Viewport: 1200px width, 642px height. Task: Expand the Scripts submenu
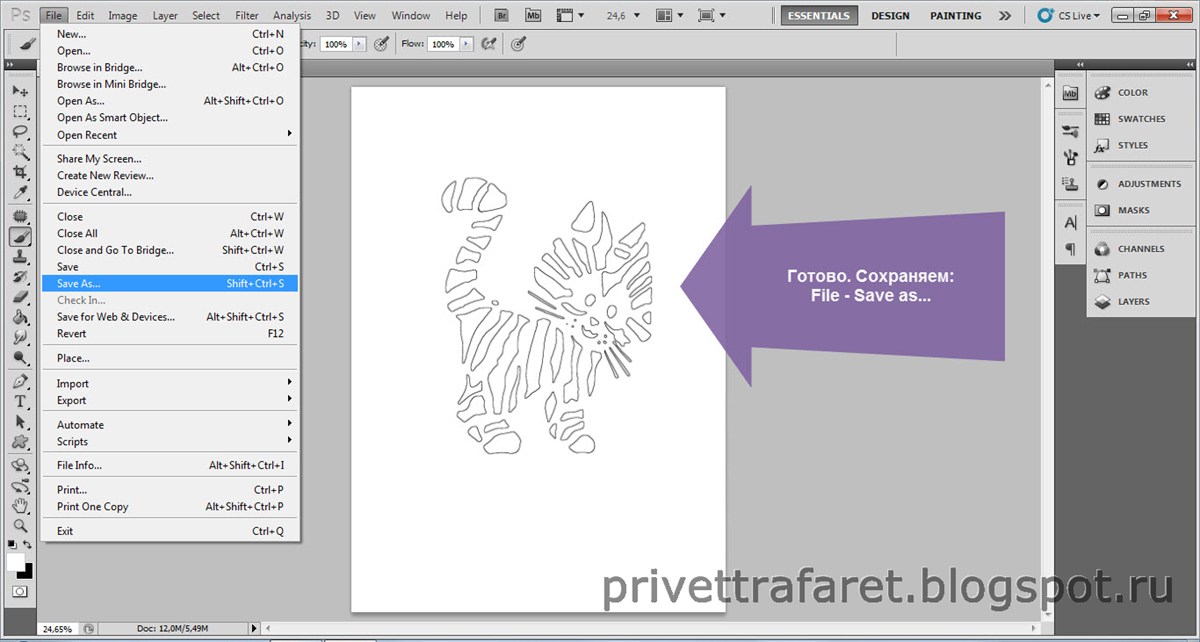point(170,442)
